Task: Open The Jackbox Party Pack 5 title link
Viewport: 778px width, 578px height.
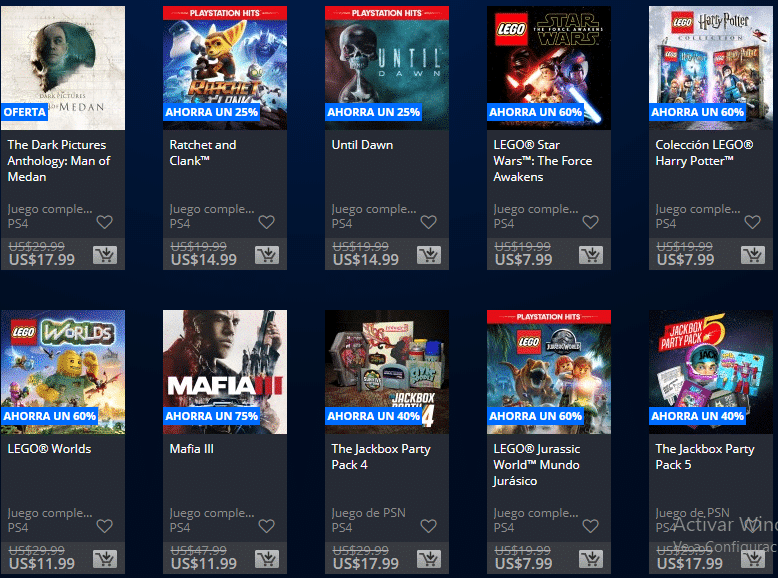Action: click(x=705, y=457)
